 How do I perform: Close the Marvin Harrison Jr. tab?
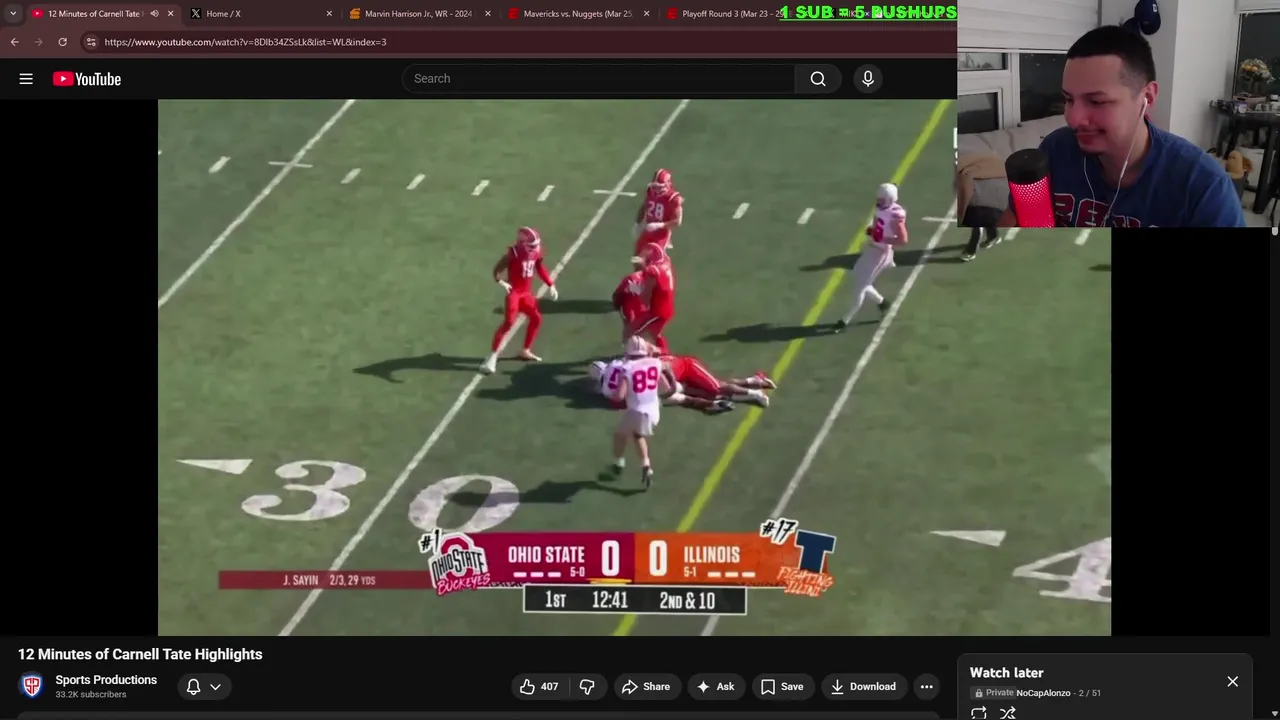pyautogui.click(x=488, y=14)
